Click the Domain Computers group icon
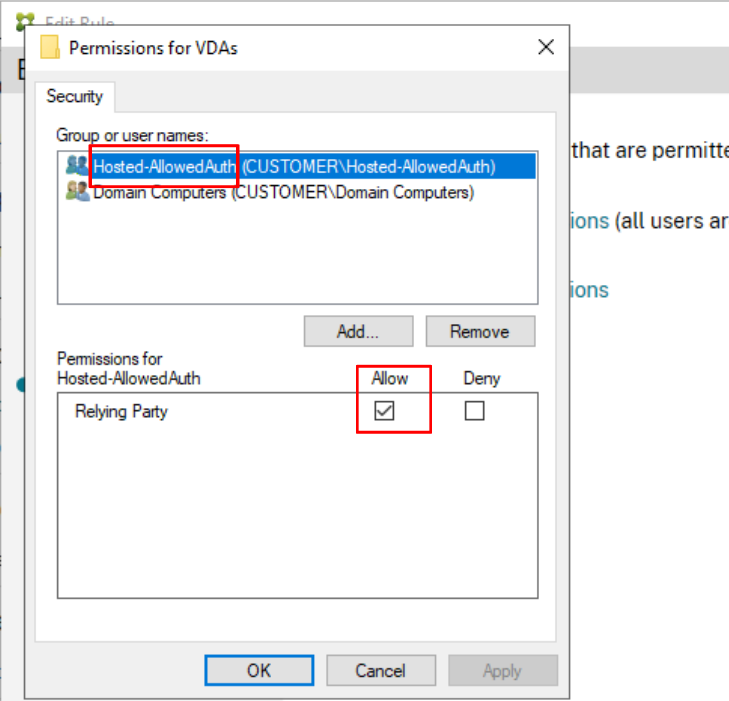Image resolution: width=729 pixels, height=701 pixels. pos(77,192)
